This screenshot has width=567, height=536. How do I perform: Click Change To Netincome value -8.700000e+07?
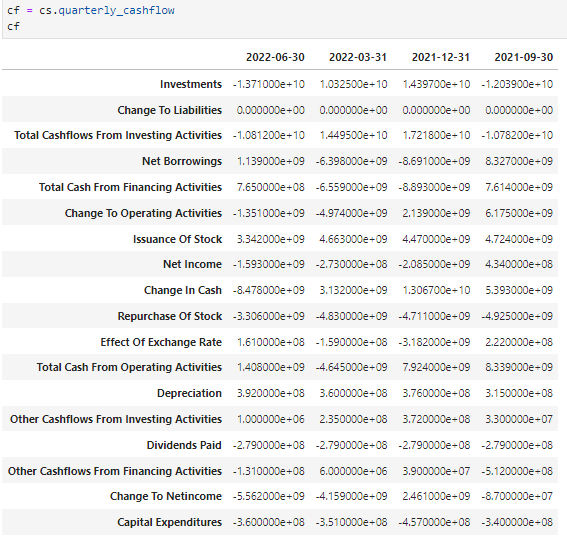[x=517, y=496]
